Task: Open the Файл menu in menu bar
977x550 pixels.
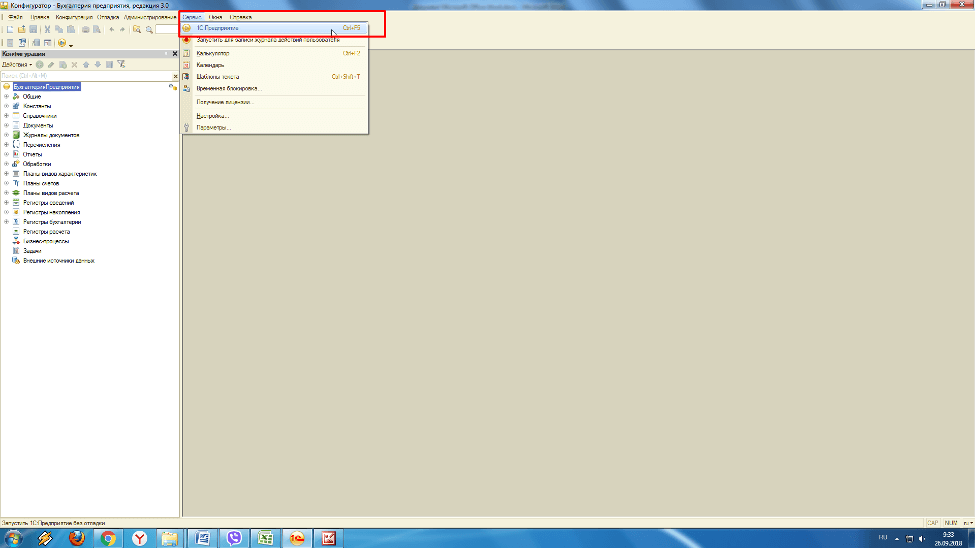Action: point(16,17)
